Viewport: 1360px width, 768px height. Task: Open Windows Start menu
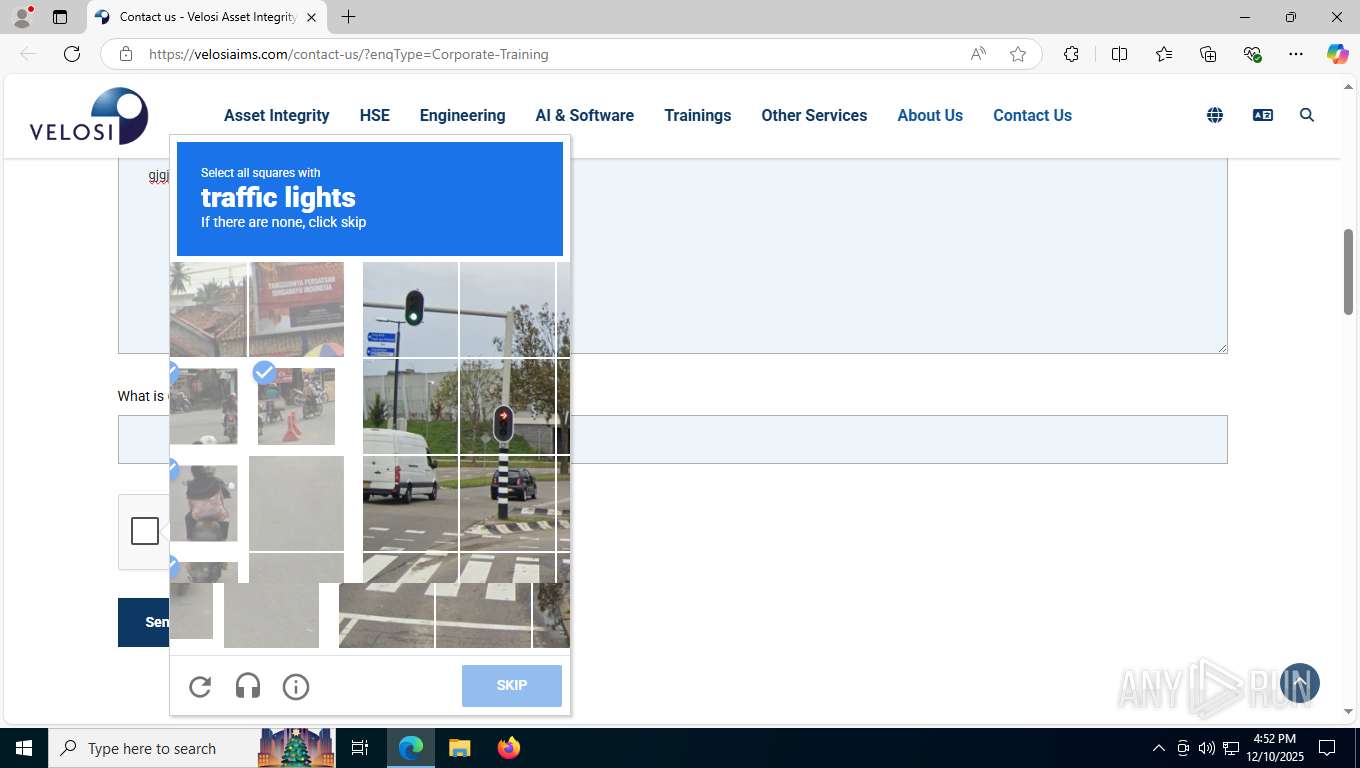[x=24, y=748]
